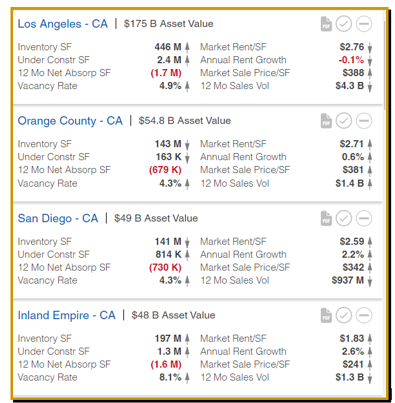The image size is (395, 403).
Task: Open the Los Angeles - CA market link
Action: (63, 24)
